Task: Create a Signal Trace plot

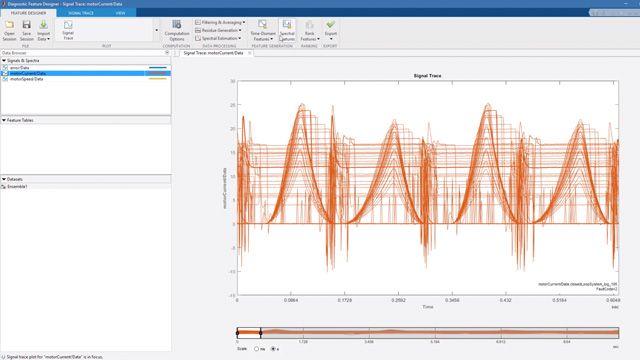Action: click(x=68, y=30)
